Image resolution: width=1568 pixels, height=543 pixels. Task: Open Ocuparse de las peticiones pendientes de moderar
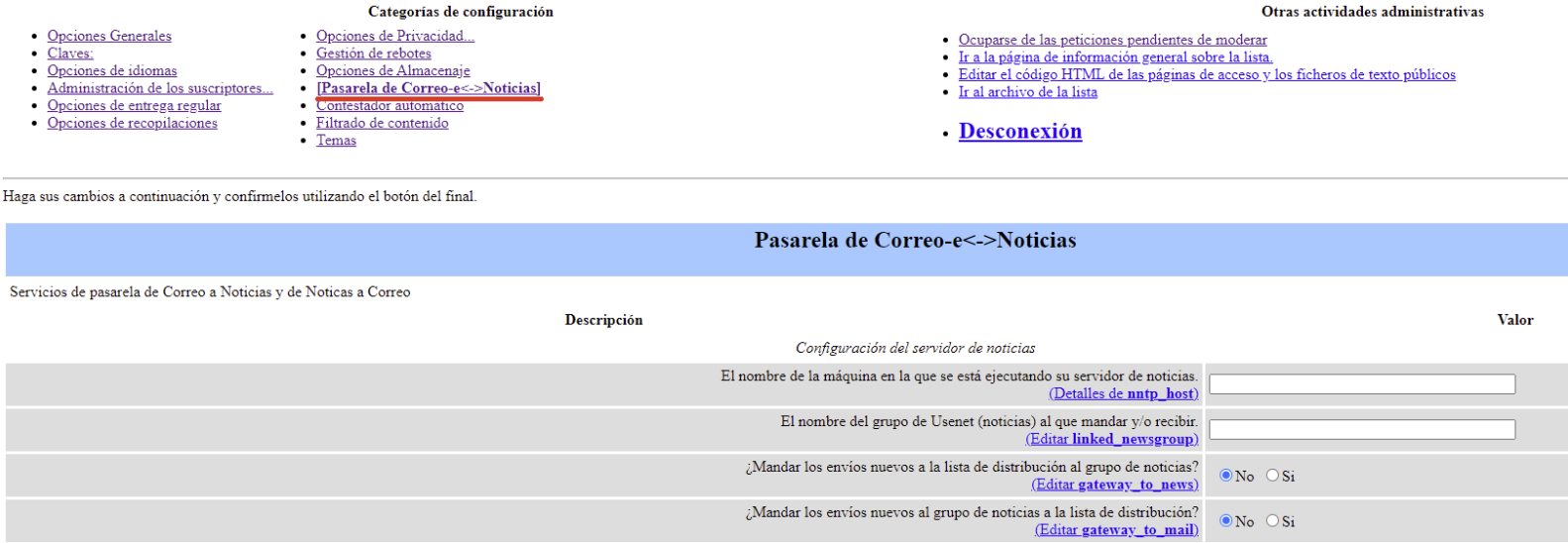click(x=1112, y=40)
